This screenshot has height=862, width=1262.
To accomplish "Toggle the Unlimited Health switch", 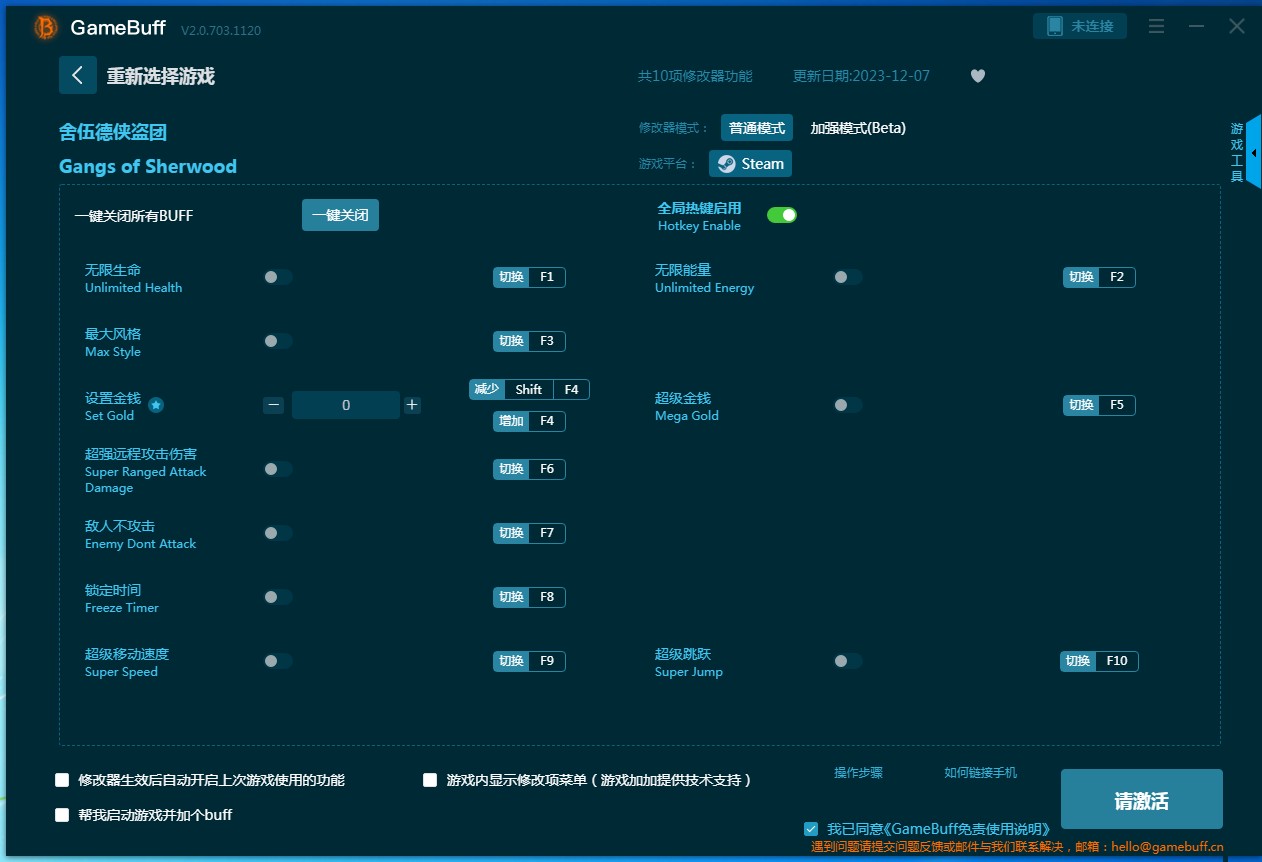I will 278,277.
